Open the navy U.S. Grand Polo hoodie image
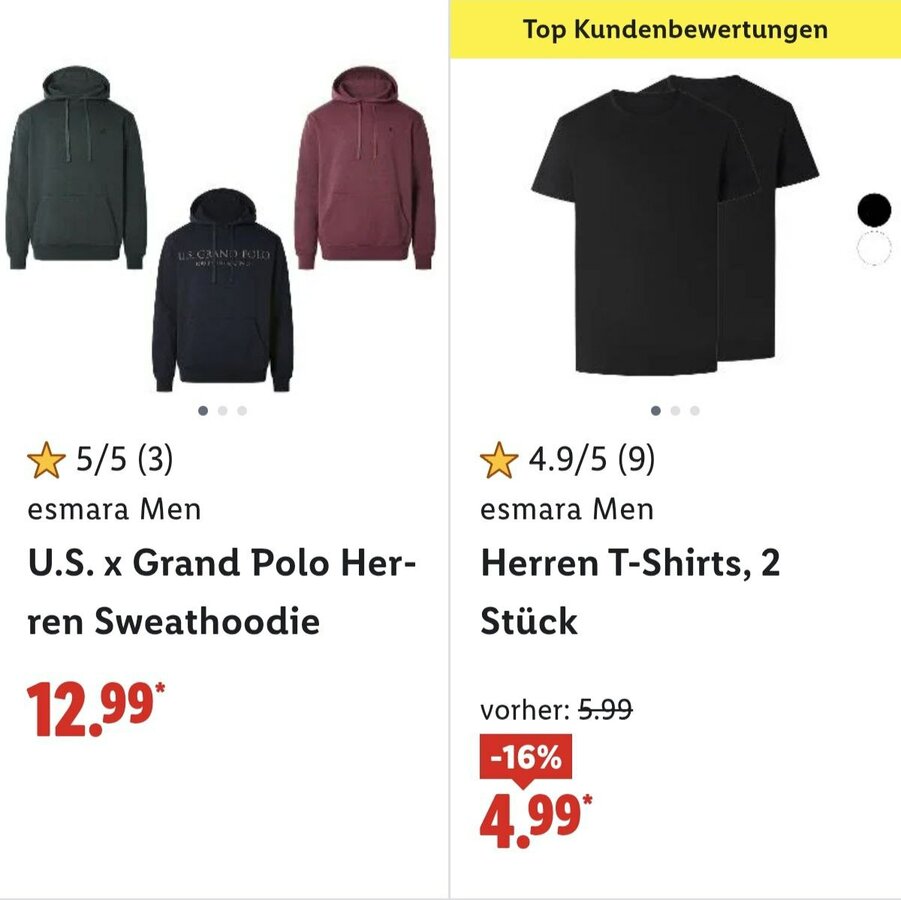 click(x=222, y=290)
